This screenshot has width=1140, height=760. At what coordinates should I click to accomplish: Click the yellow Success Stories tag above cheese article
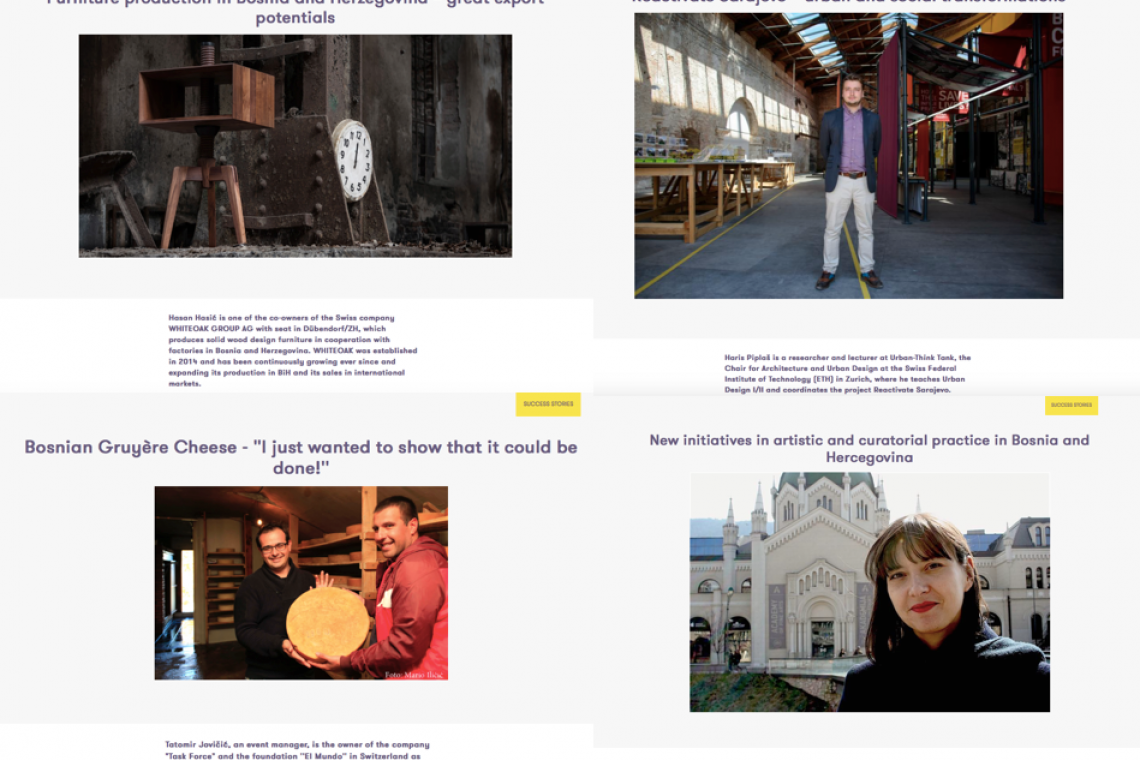pyautogui.click(x=548, y=404)
